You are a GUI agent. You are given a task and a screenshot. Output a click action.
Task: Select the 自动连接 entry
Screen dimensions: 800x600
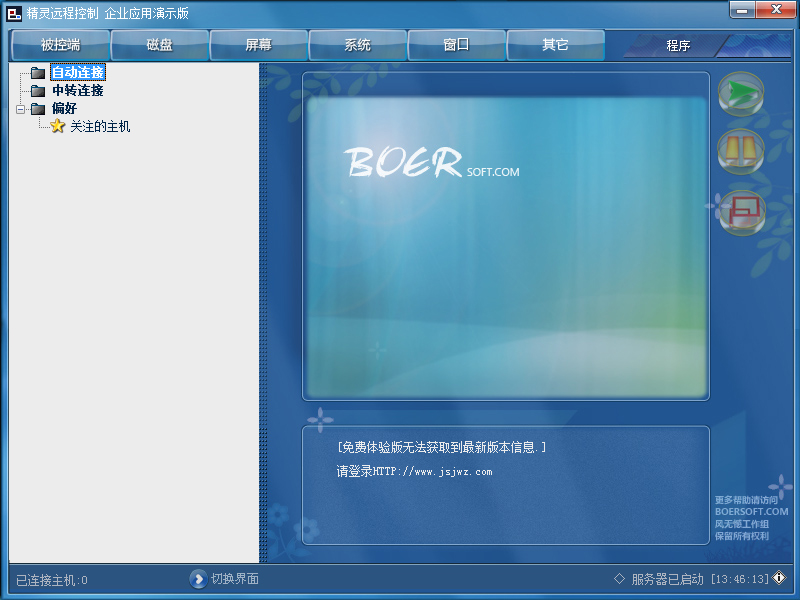point(77,72)
